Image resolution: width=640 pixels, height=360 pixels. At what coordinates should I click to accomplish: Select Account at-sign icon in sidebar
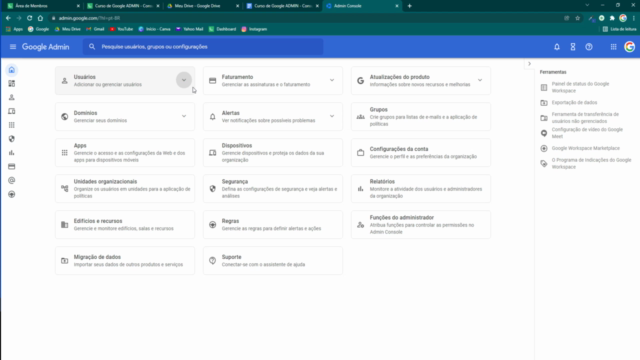coord(11,180)
